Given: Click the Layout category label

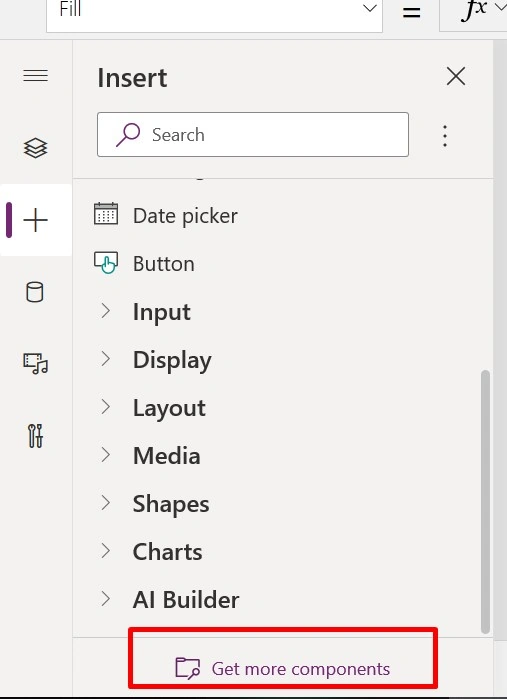Looking at the screenshot, I should coord(169,408).
